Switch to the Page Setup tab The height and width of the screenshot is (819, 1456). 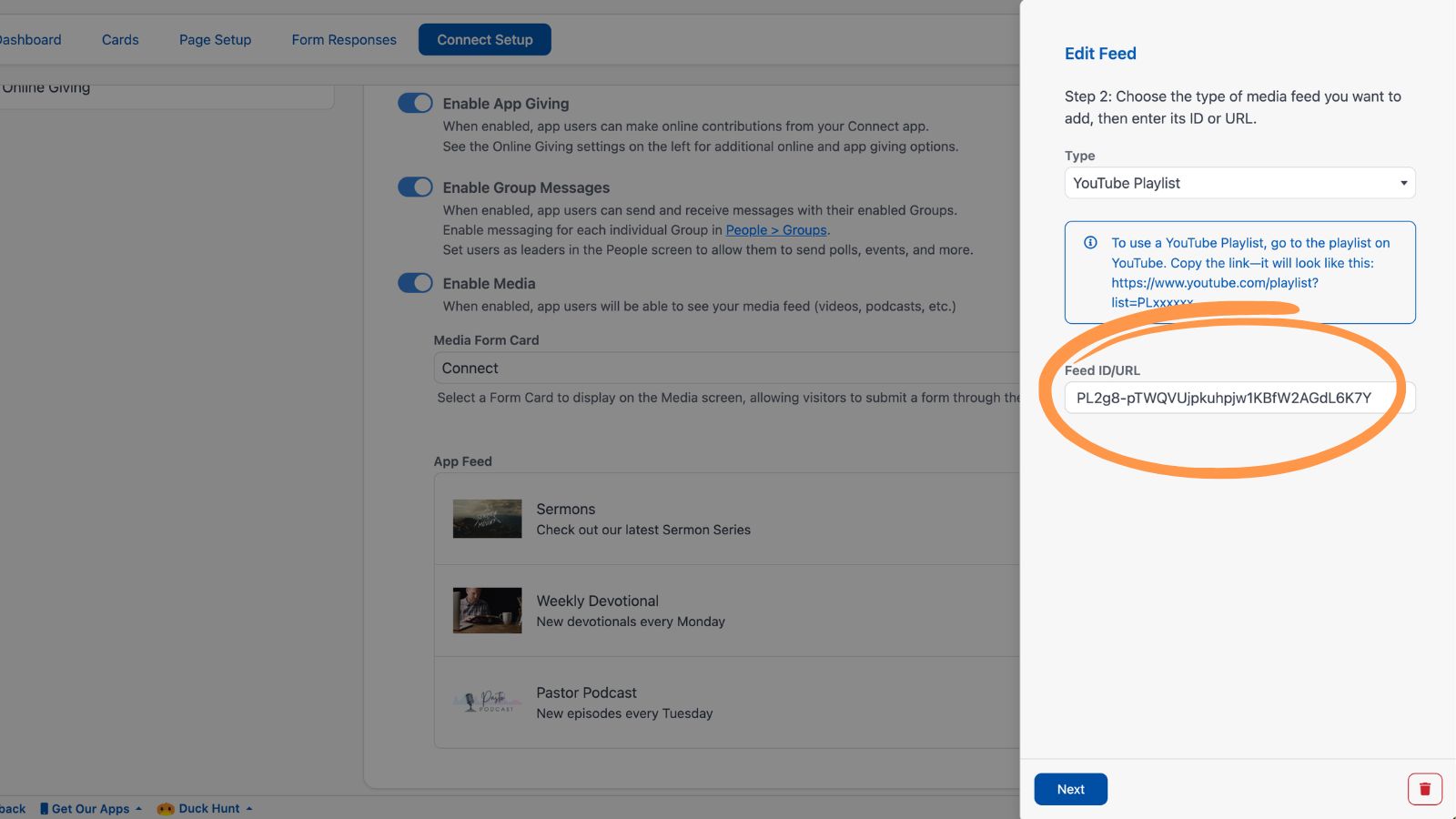[x=215, y=40]
